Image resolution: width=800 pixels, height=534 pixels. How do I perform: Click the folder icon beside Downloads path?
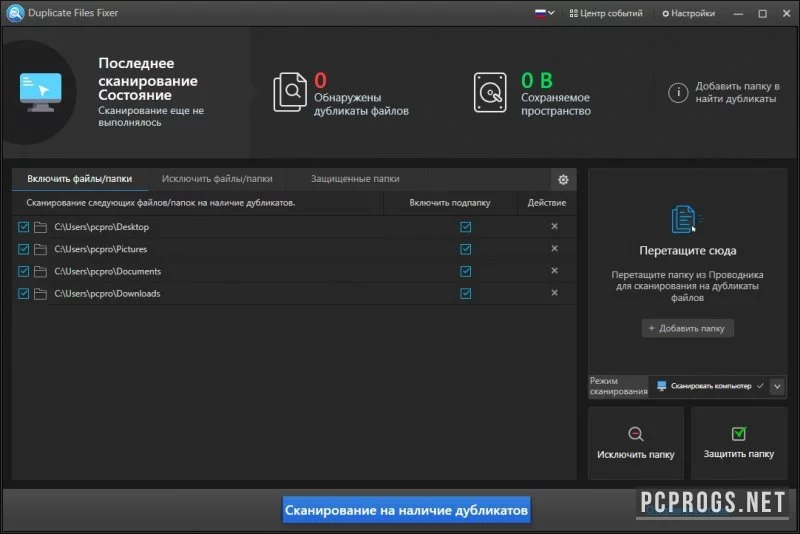[40, 294]
